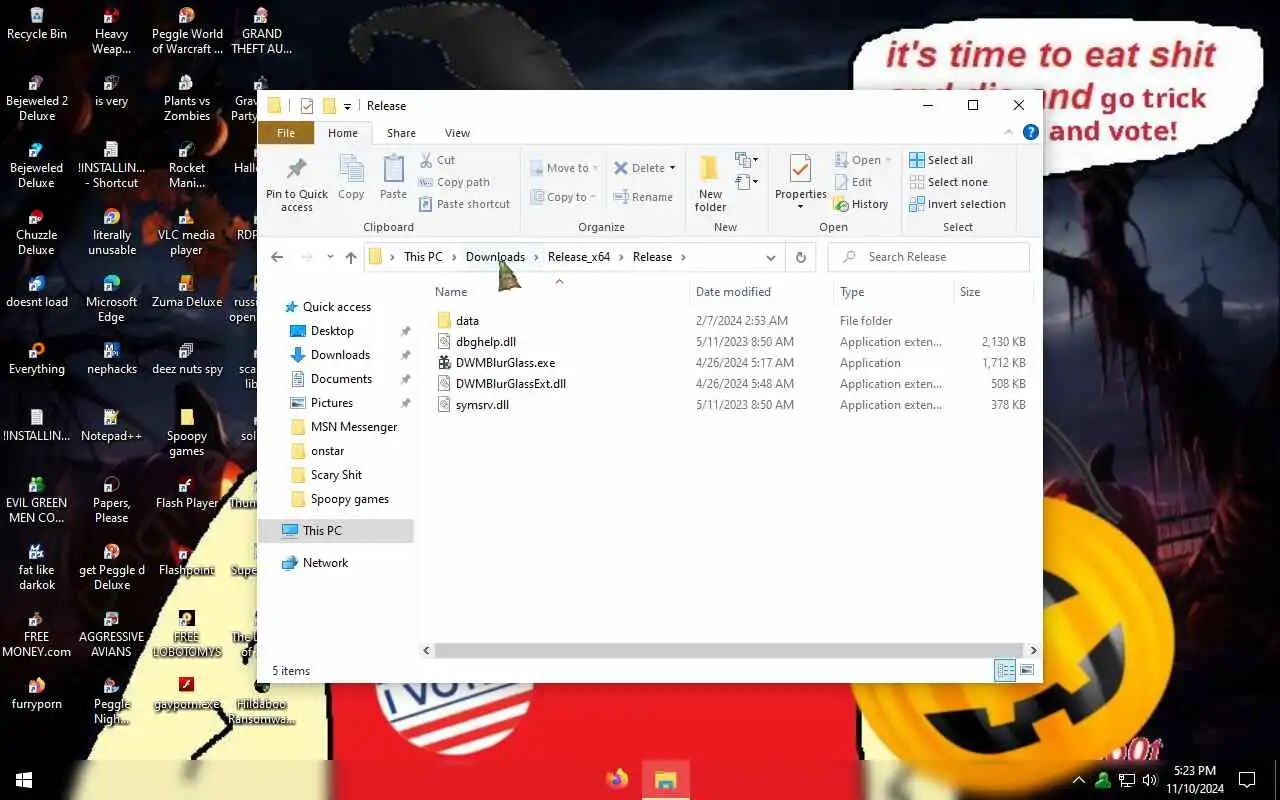Click Invert selection in ribbon

point(957,204)
